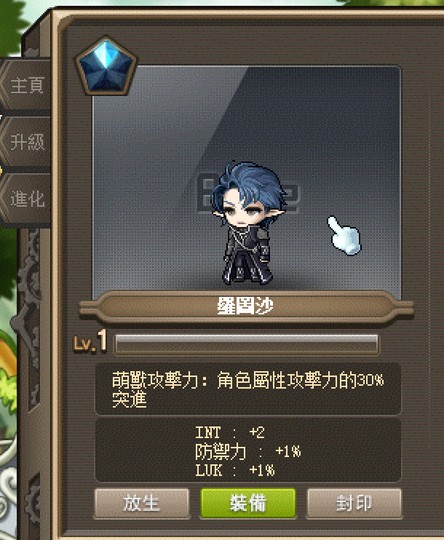Image resolution: width=444 pixels, height=540 pixels.
Task: Click the LUK +1% stat line
Action: [x=235, y=470]
